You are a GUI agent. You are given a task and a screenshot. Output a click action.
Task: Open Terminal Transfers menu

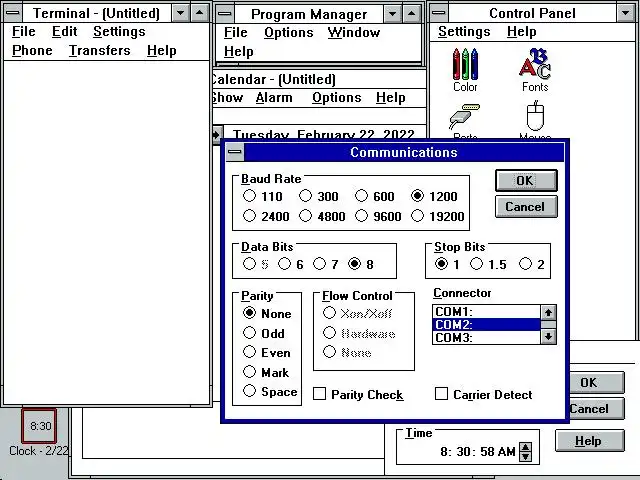(x=100, y=51)
